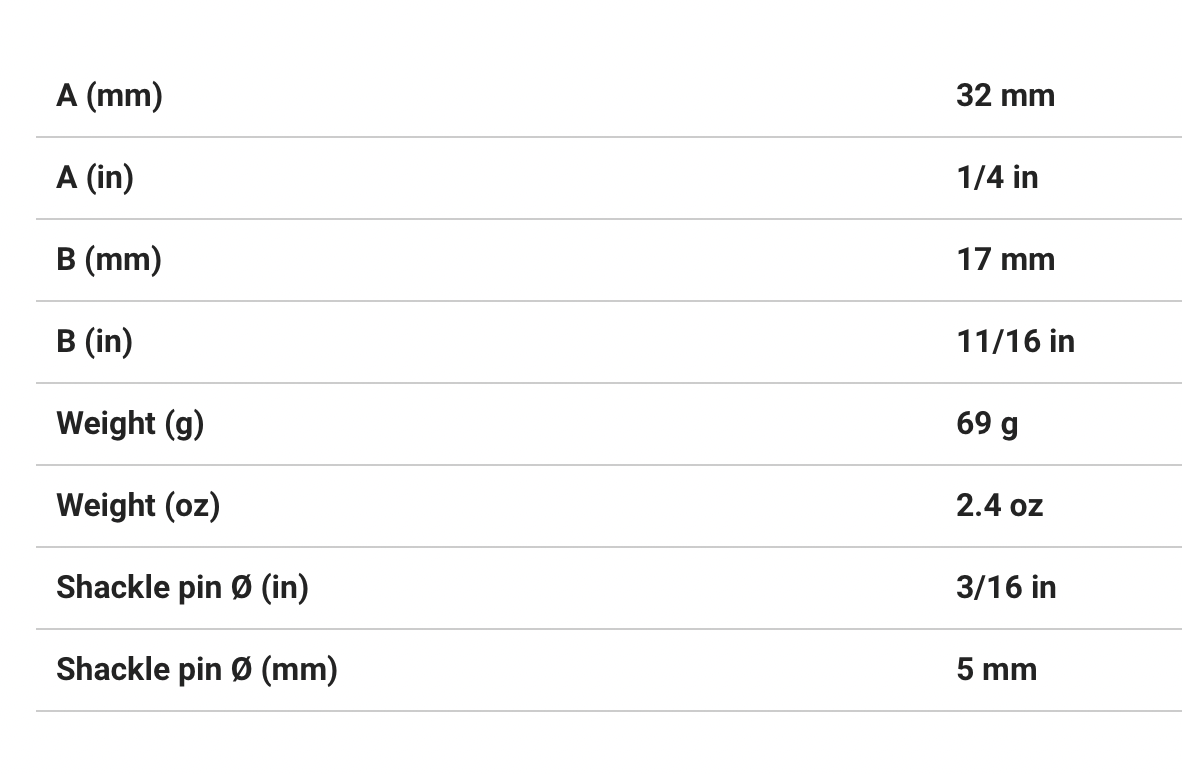1182x774 pixels.
Task: Click the "Shackle pin Ø (in)" label
Action: [182, 588]
